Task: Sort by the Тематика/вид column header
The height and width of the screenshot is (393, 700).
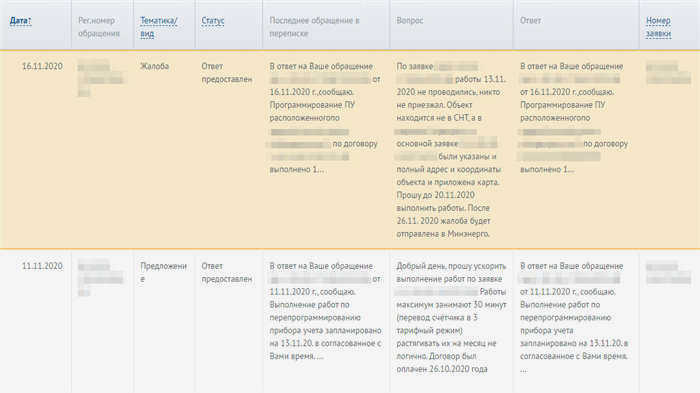Action: [158, 27]
